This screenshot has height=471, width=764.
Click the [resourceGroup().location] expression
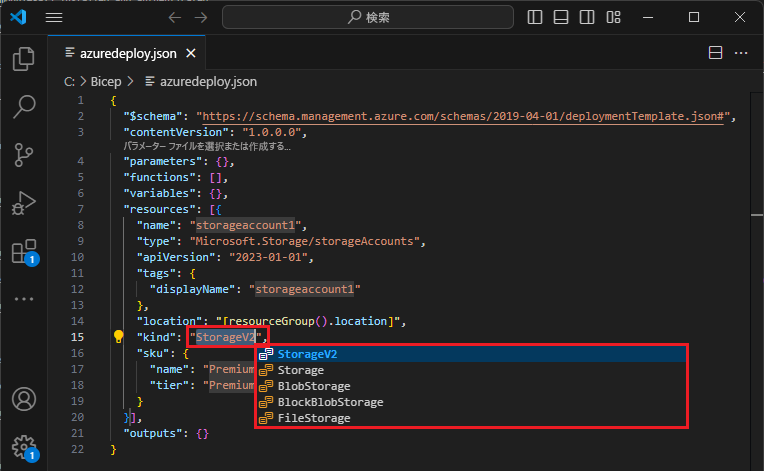pyautogui.click(x=308, y=321)
